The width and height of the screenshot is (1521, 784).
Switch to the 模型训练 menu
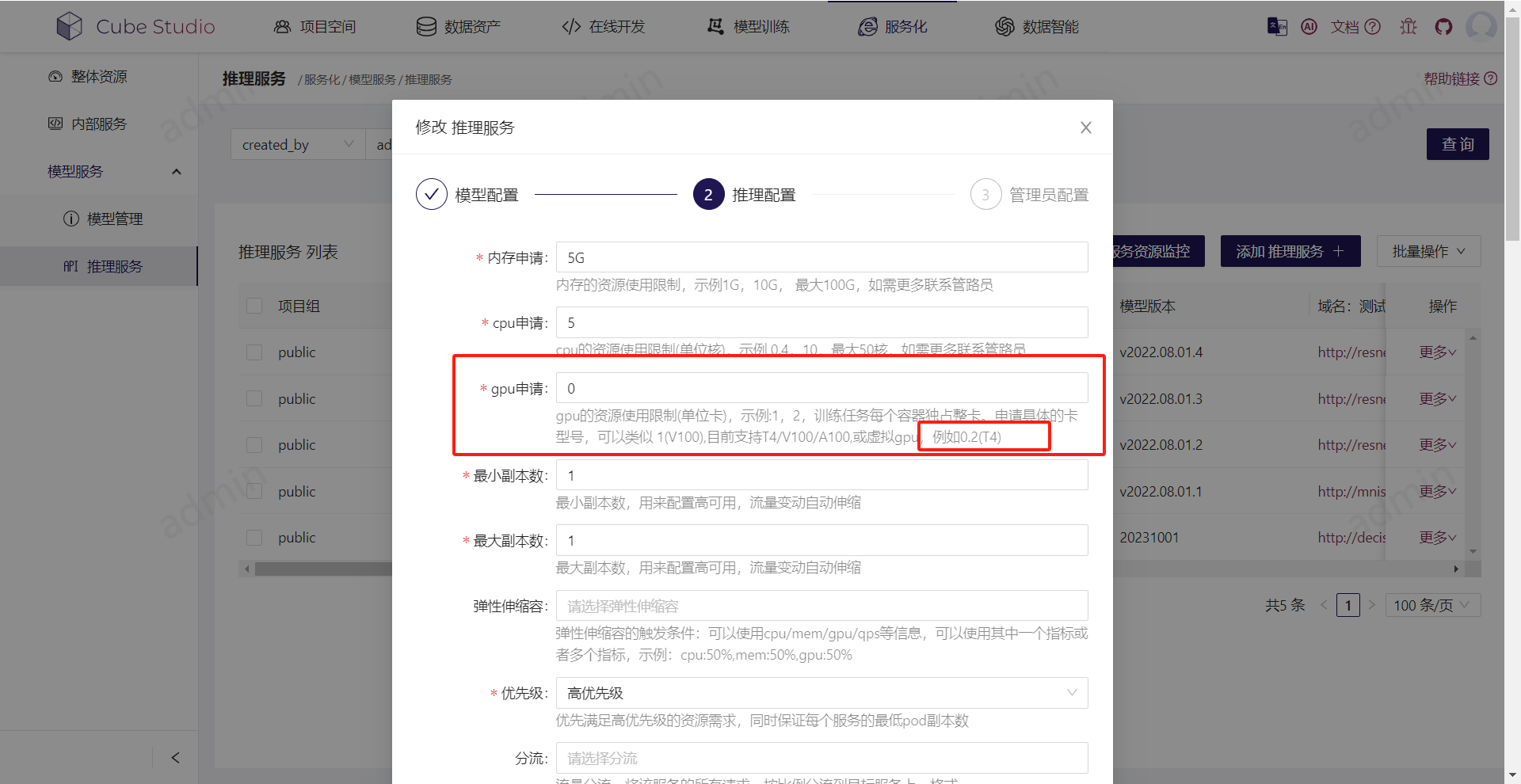[x=747, y=26]
